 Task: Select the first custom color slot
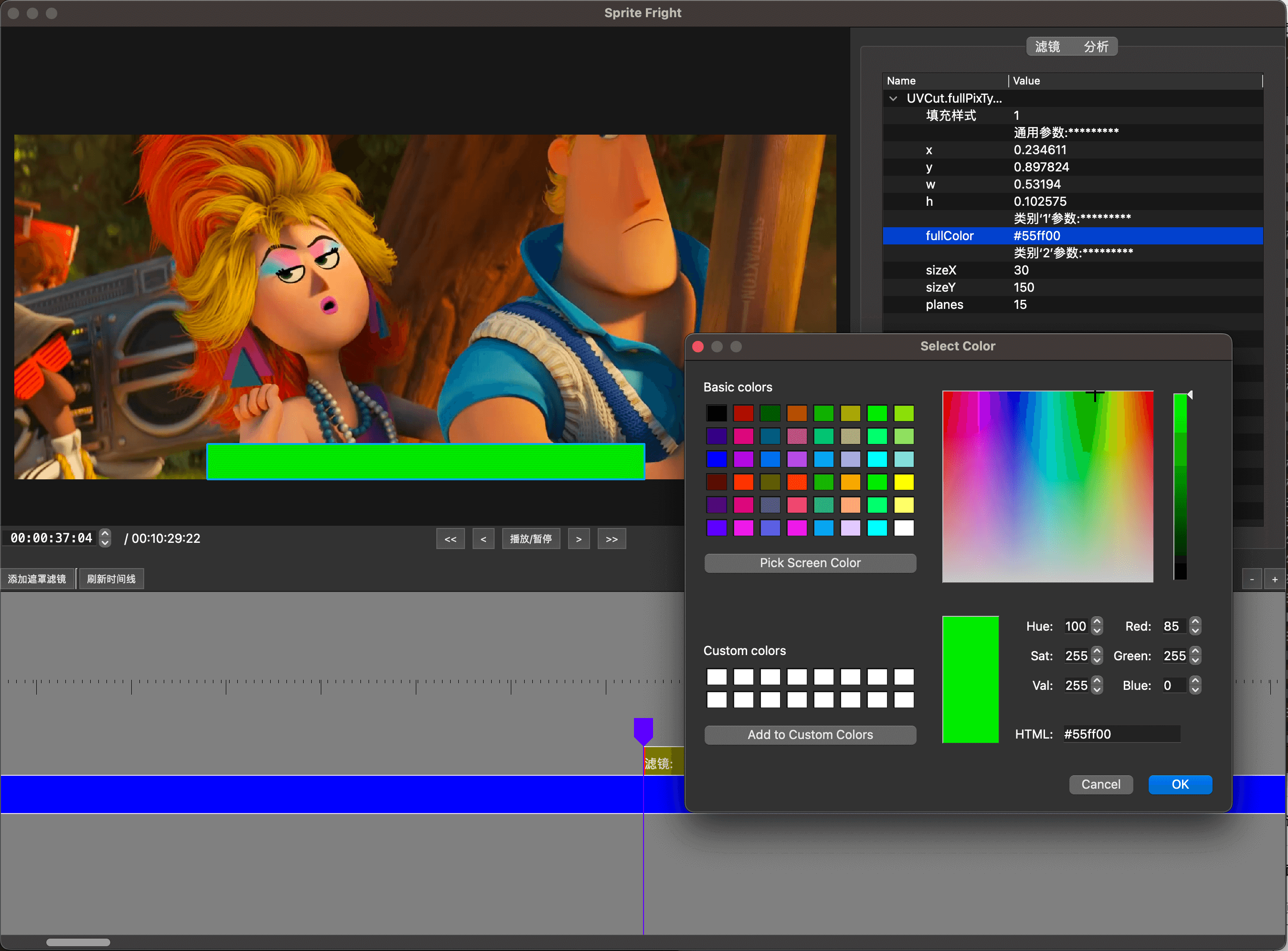[x=717, y=676]
